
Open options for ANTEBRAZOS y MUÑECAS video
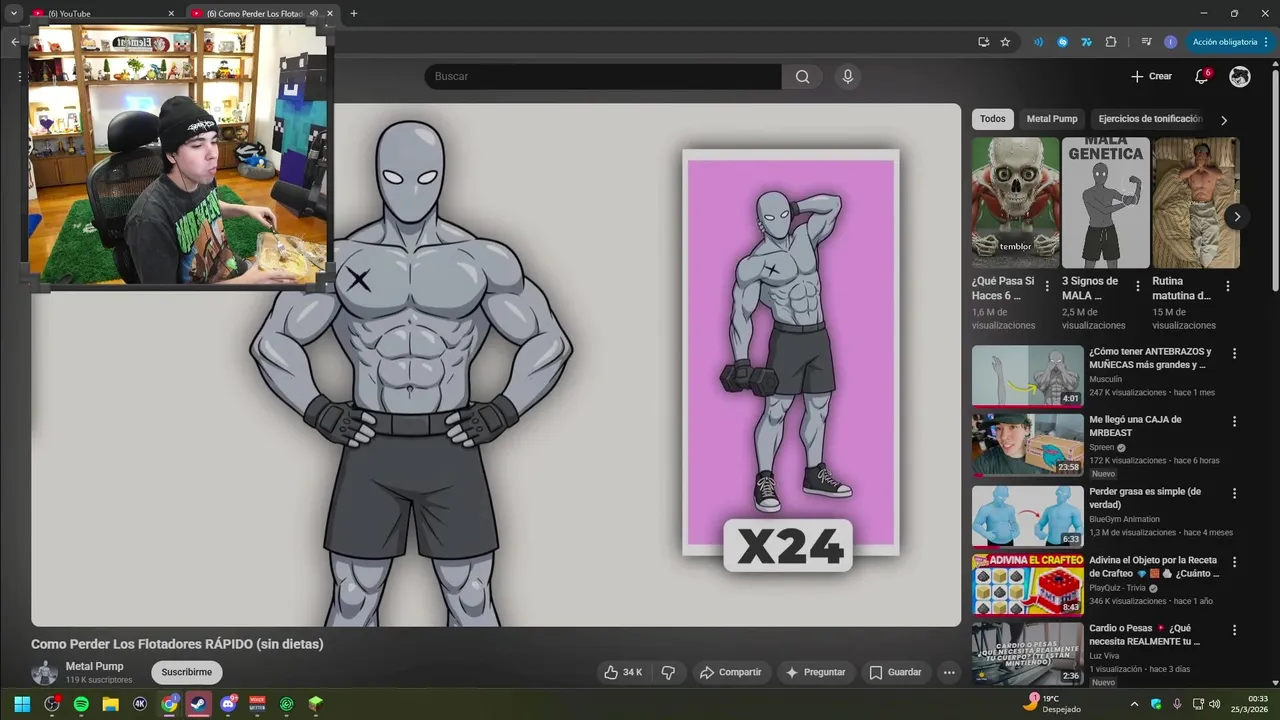point(1234,354)
